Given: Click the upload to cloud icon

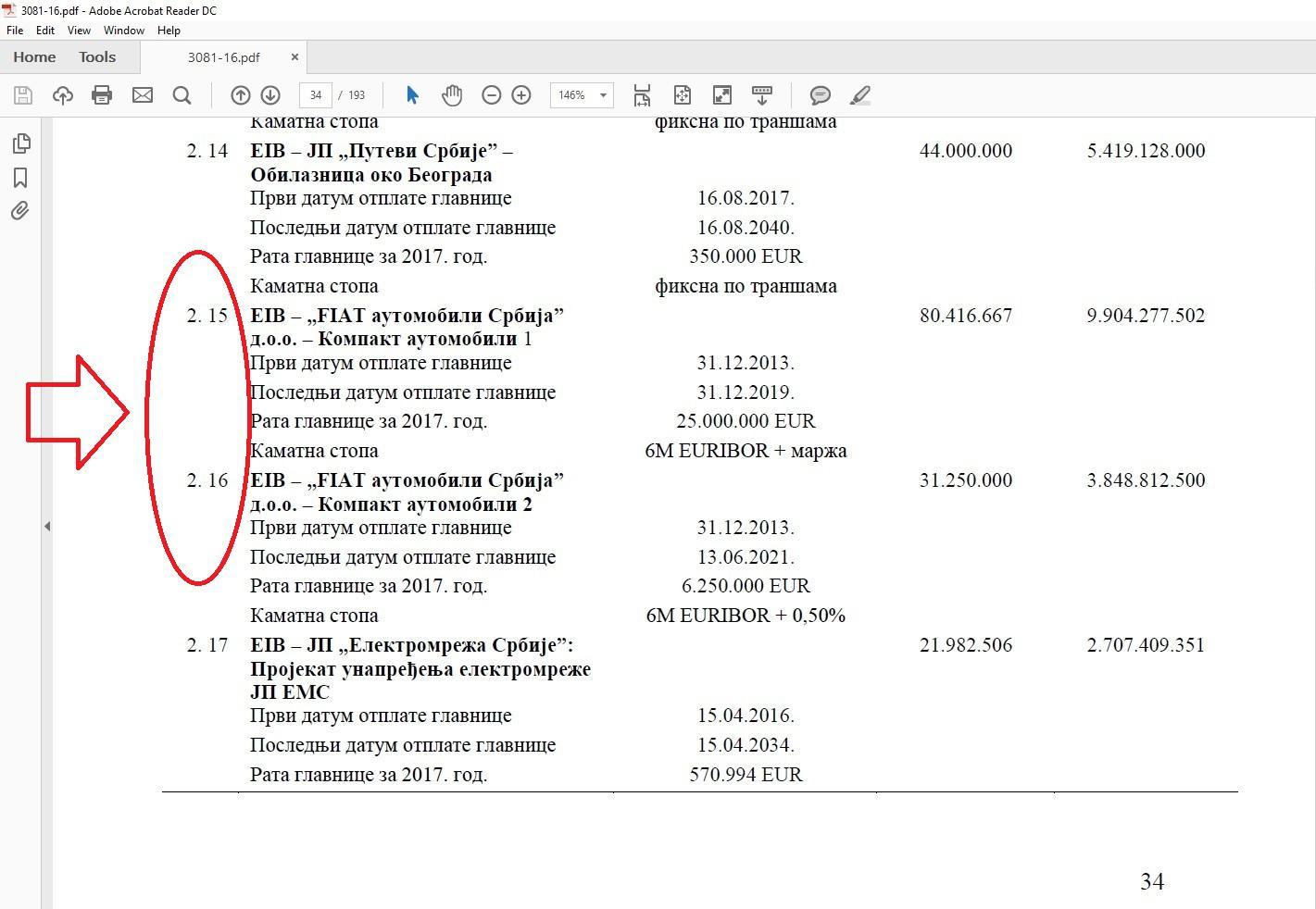Looking at the screenshot, I should [63, 95].
